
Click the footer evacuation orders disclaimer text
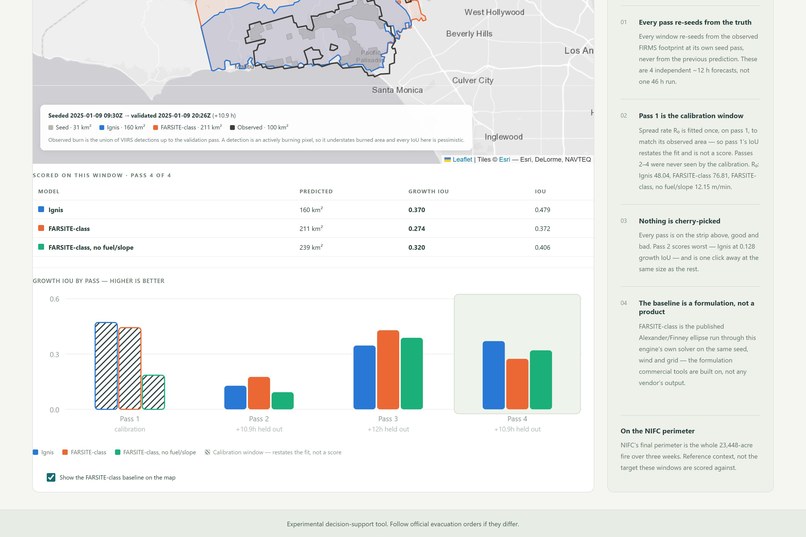403,524
